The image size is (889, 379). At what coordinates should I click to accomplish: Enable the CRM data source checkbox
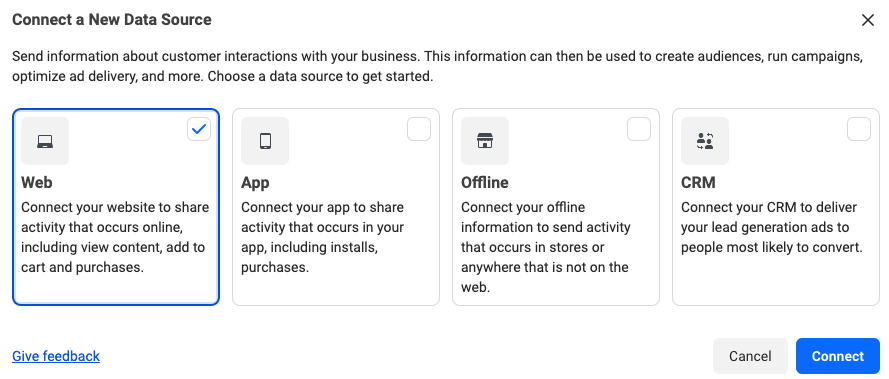859,129
